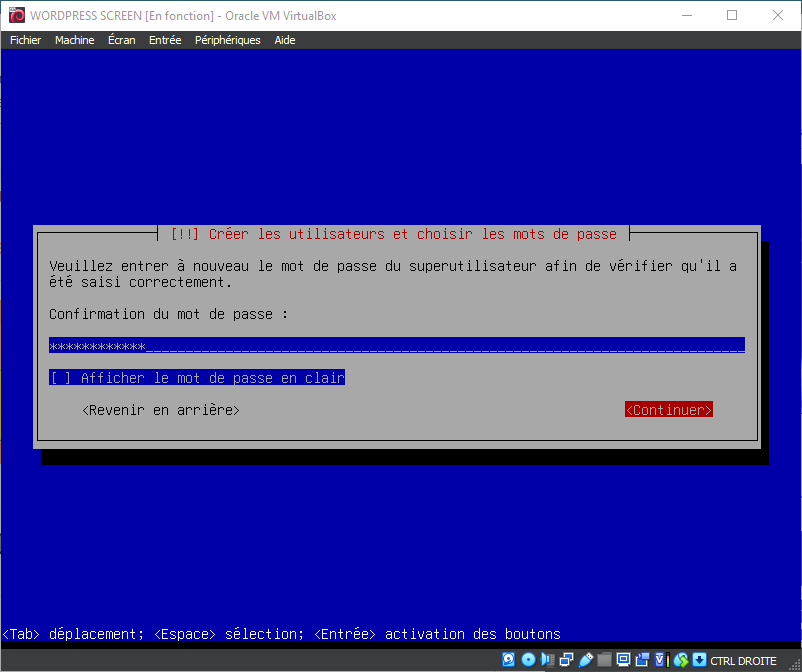Click the mouse integration status icon
Viewport: 802px width, 672px height.
coord(681,660)
